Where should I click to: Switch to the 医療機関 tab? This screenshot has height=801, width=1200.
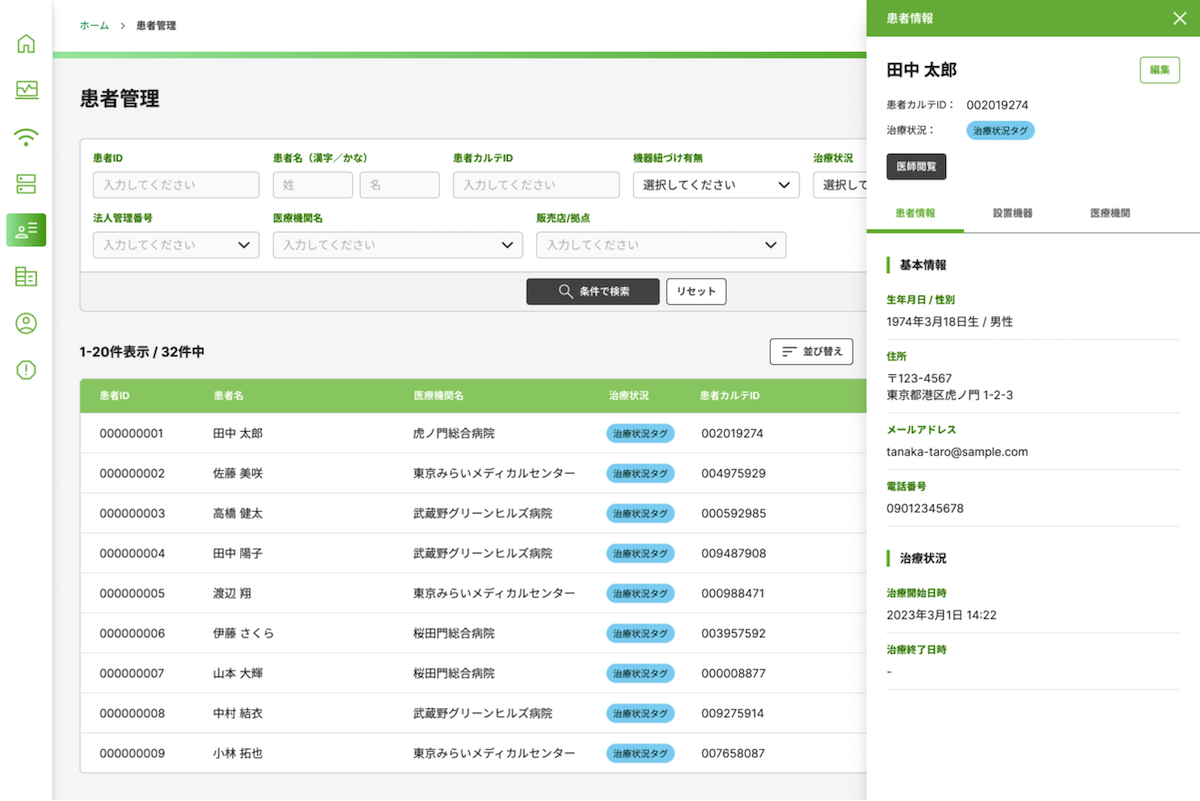pyautogui.click(x=1110, y=213)
